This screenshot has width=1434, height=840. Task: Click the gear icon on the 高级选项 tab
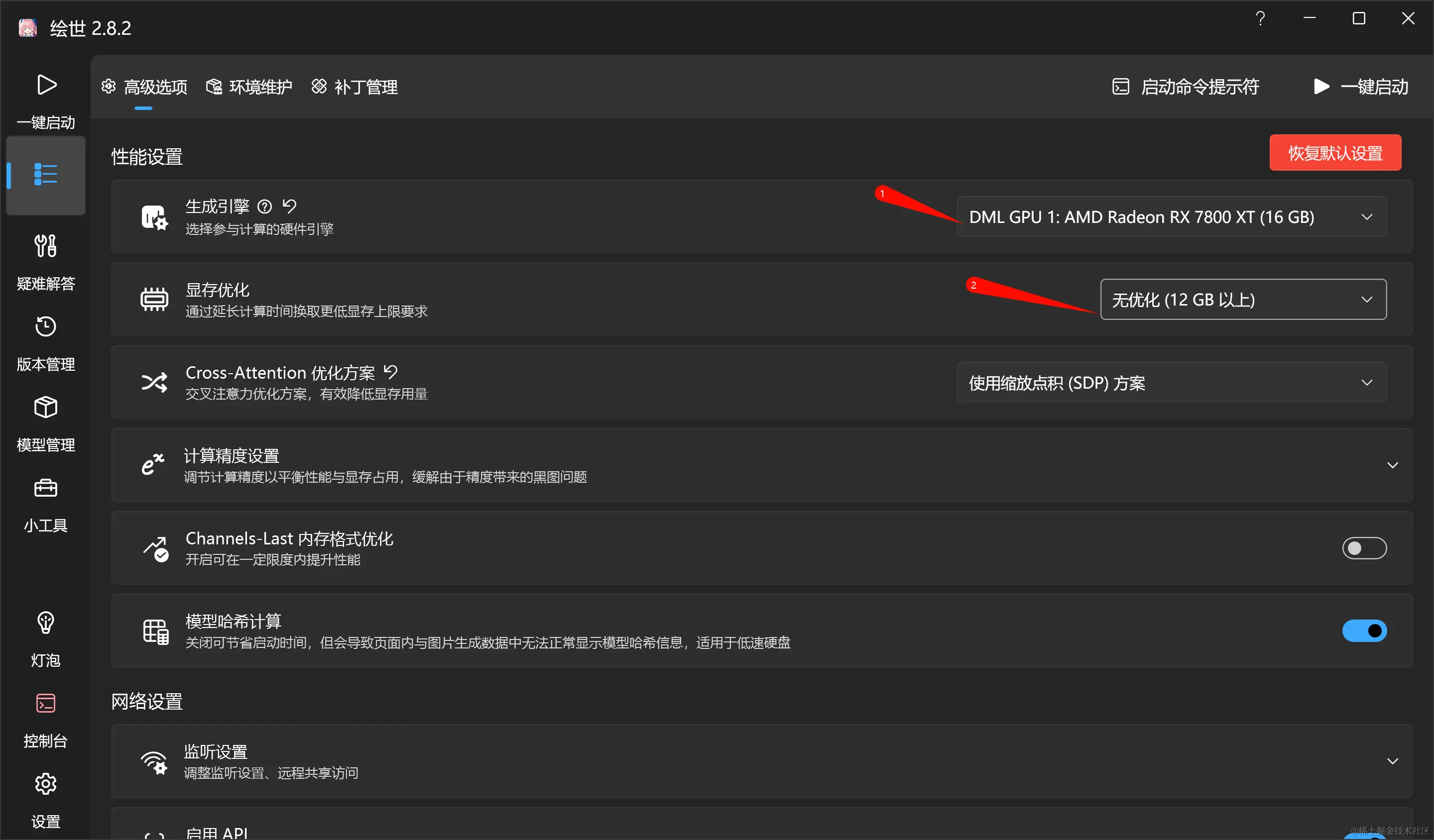coord(108,87)
